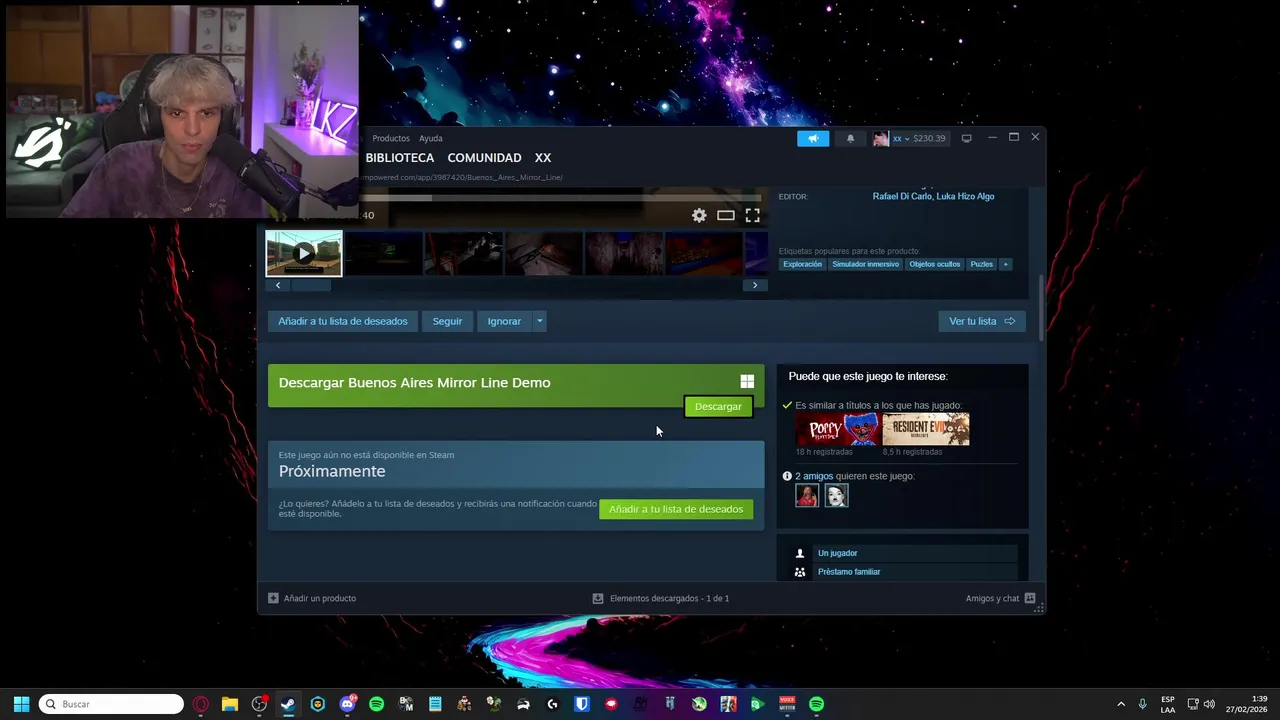The height and width of the screenshot is (720, 1280).
Task: Click the Préstamo familiar icon
Action: (799, 572)
